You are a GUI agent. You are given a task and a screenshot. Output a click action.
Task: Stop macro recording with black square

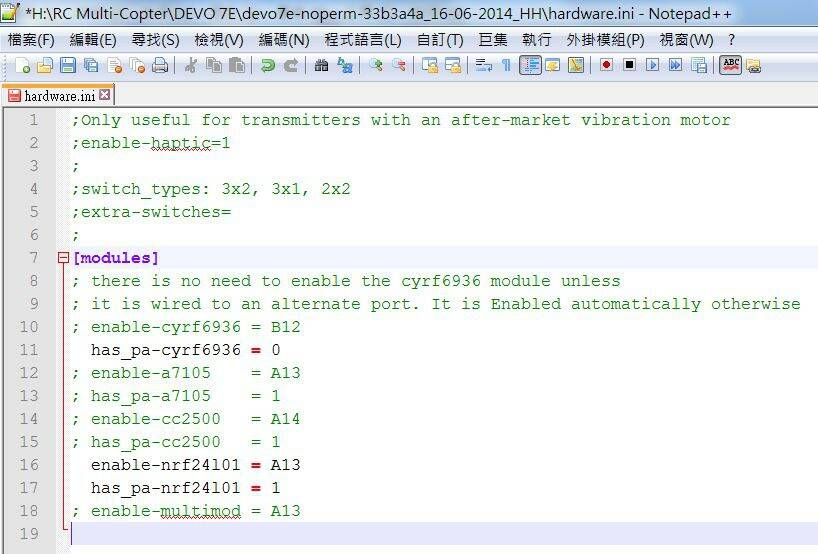630,65
